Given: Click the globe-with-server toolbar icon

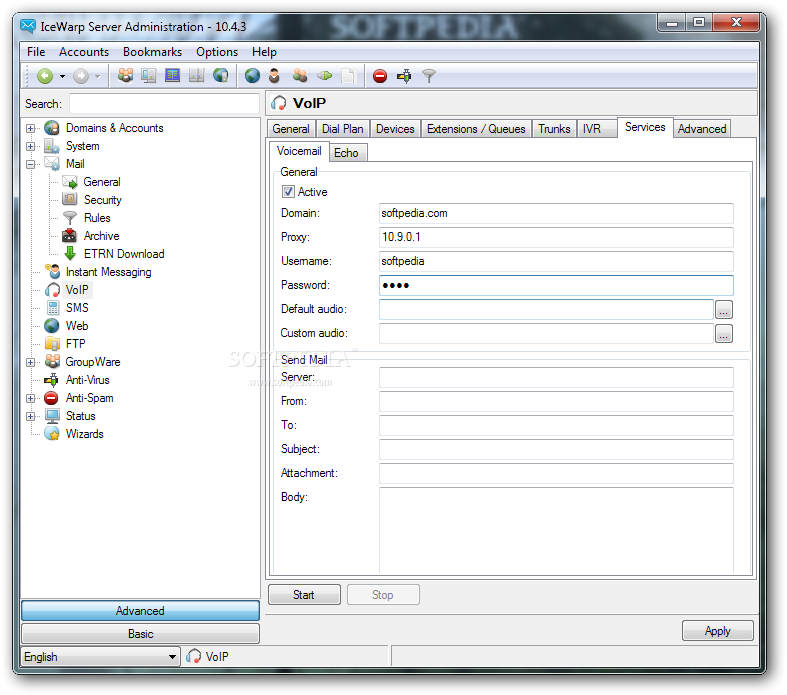Looking at the screenshot, I should [220, 76].
